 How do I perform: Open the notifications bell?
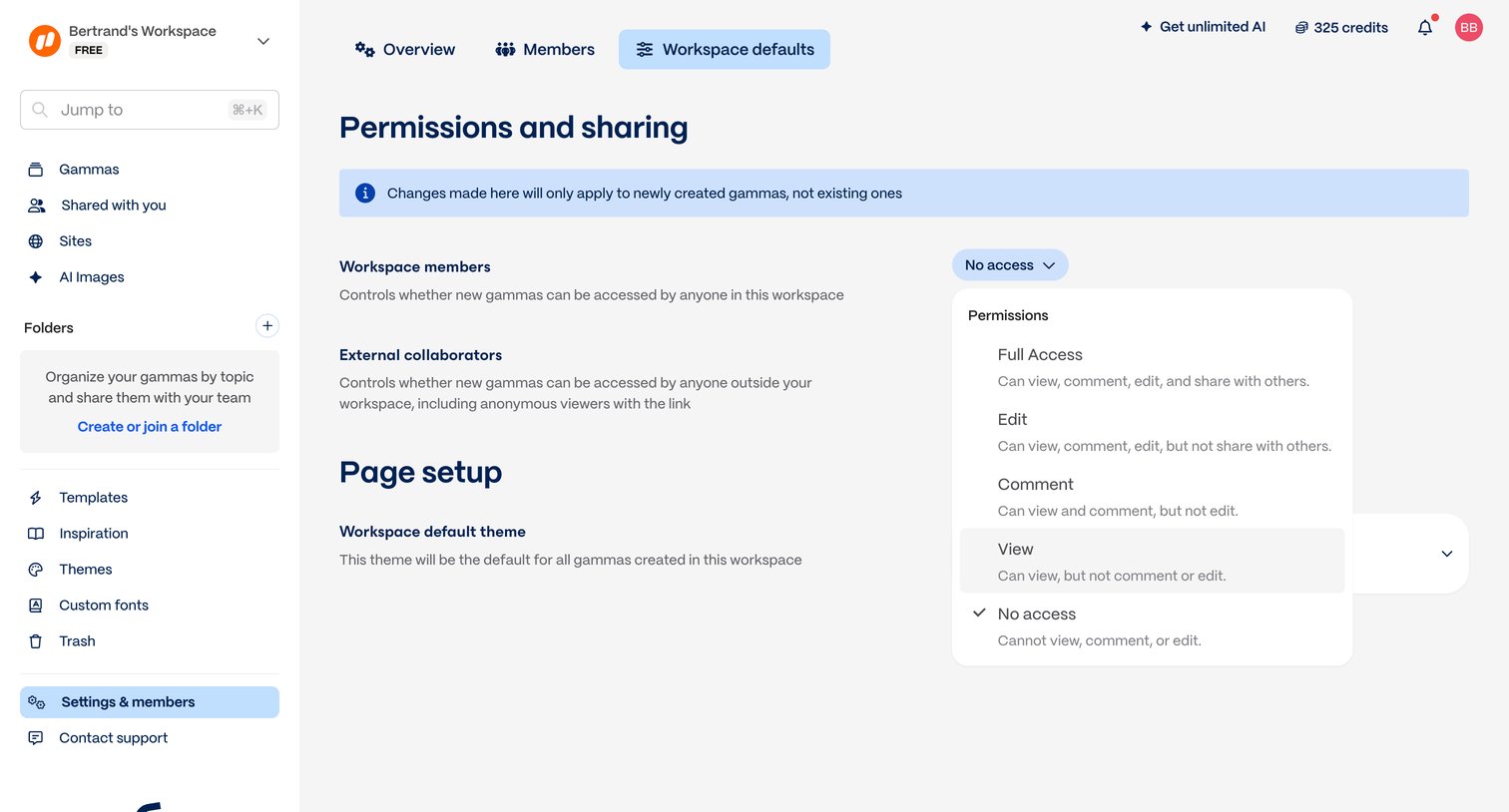pyautogui.click(x=1425, y=28)
